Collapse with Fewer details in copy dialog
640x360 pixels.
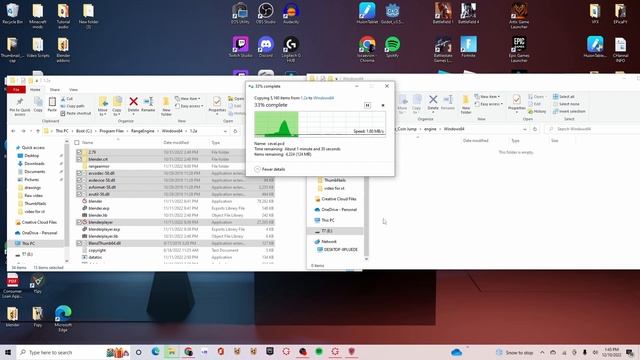click(x=270, y=169)
